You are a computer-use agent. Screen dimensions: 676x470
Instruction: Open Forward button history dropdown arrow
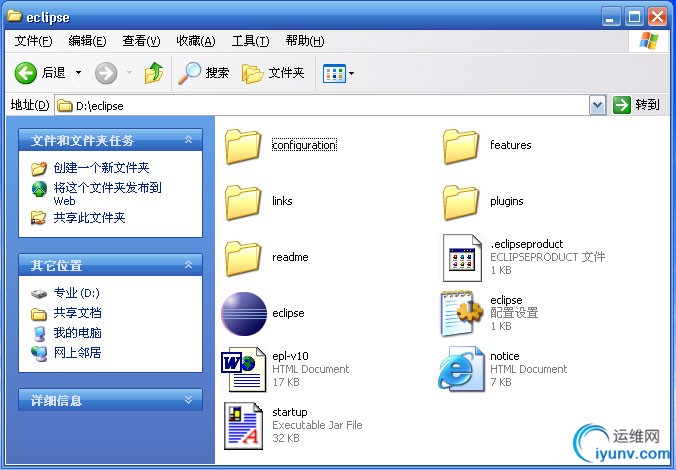pyautogui.click(x=129, y=72)
